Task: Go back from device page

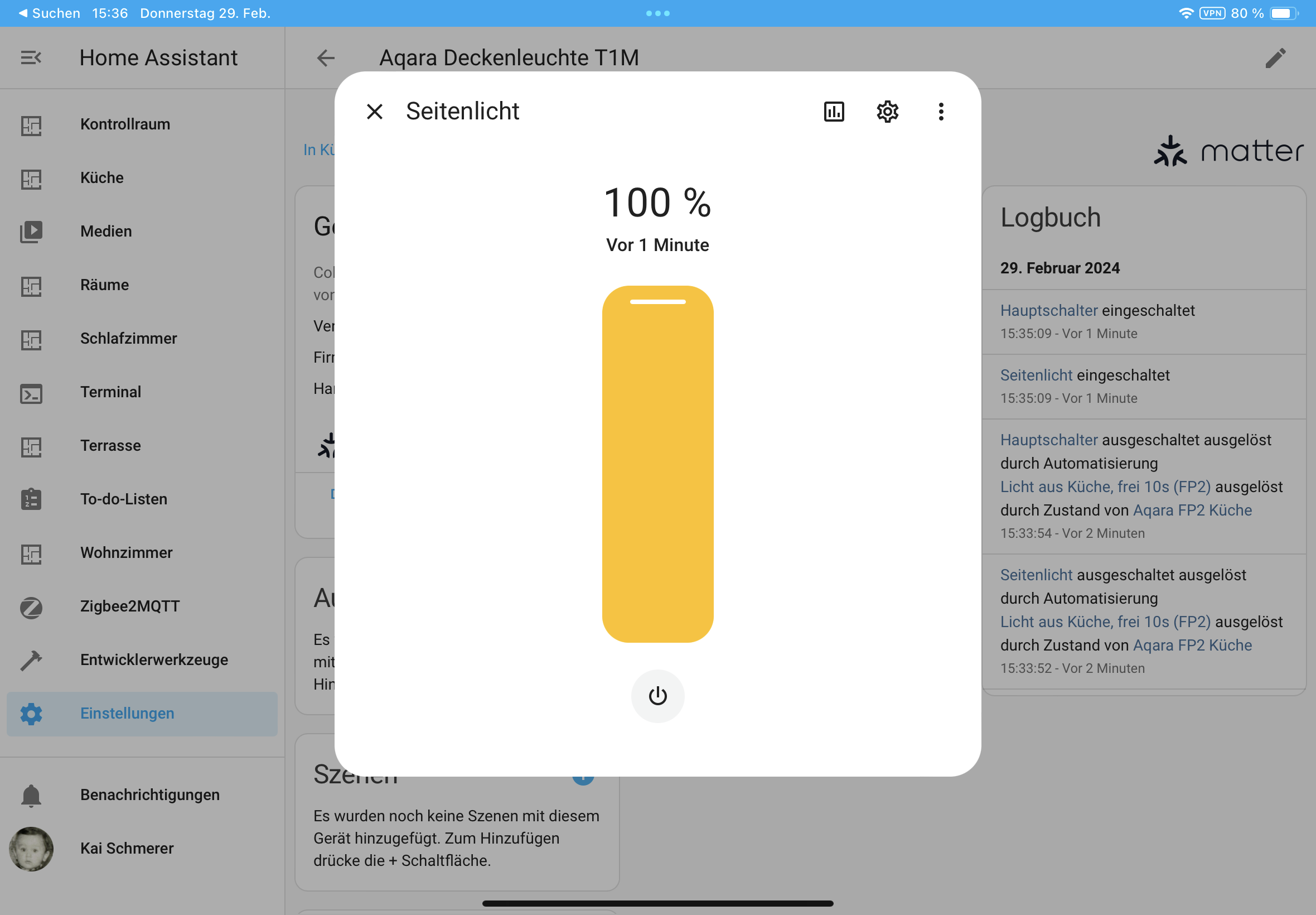Action: click(x=326, y=57)
